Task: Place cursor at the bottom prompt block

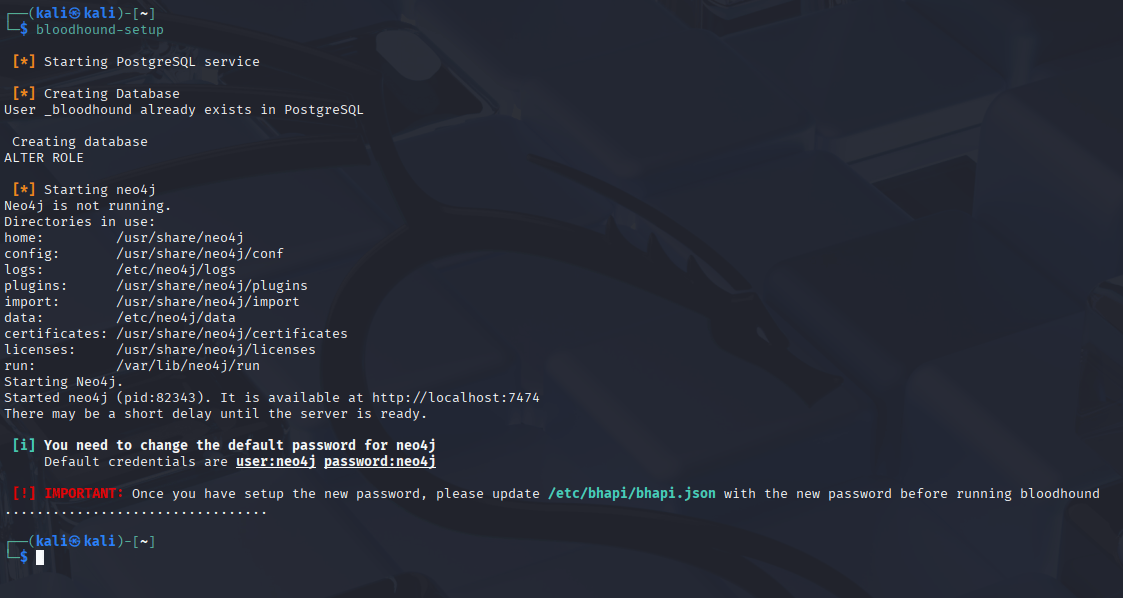Action: point(40,557)
